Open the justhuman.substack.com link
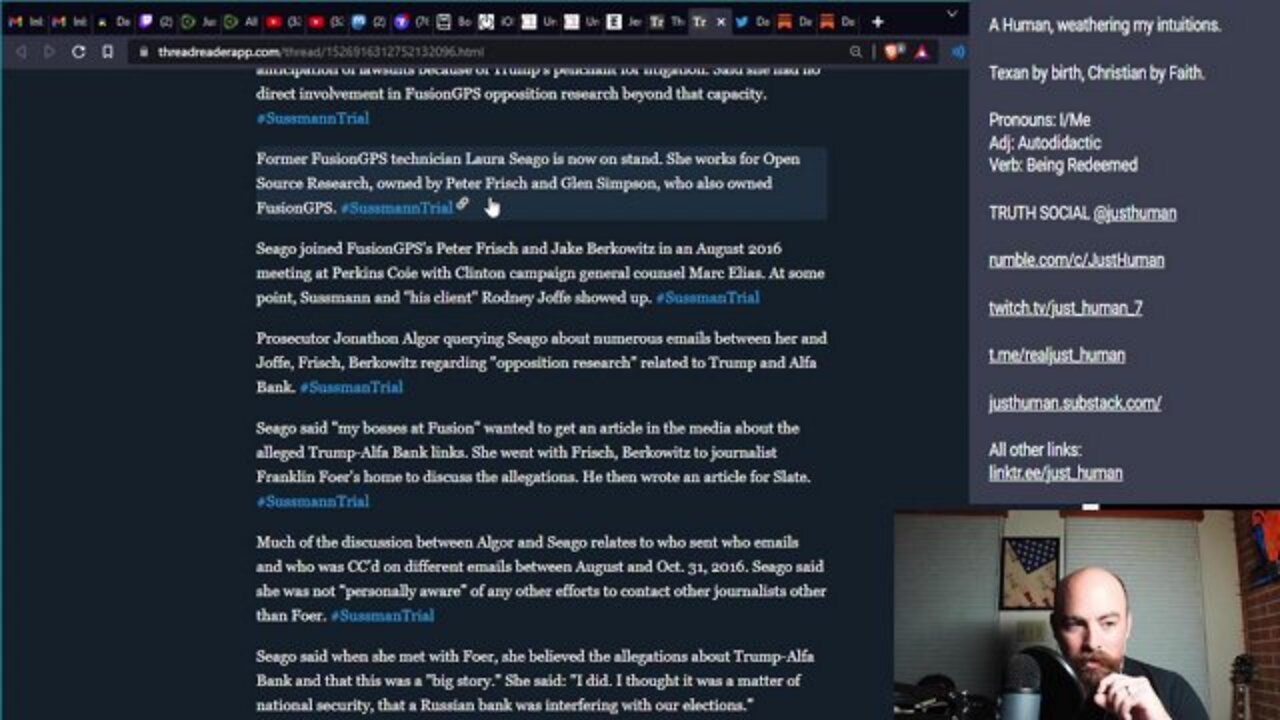Image resolution: width=1280 pixels, height=720 pixels. tap(1075, 403)
